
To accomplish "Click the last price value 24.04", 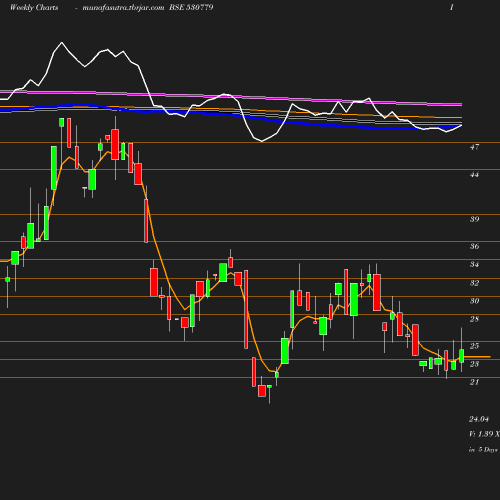I will pyautogui.click(x=479, y=419).
